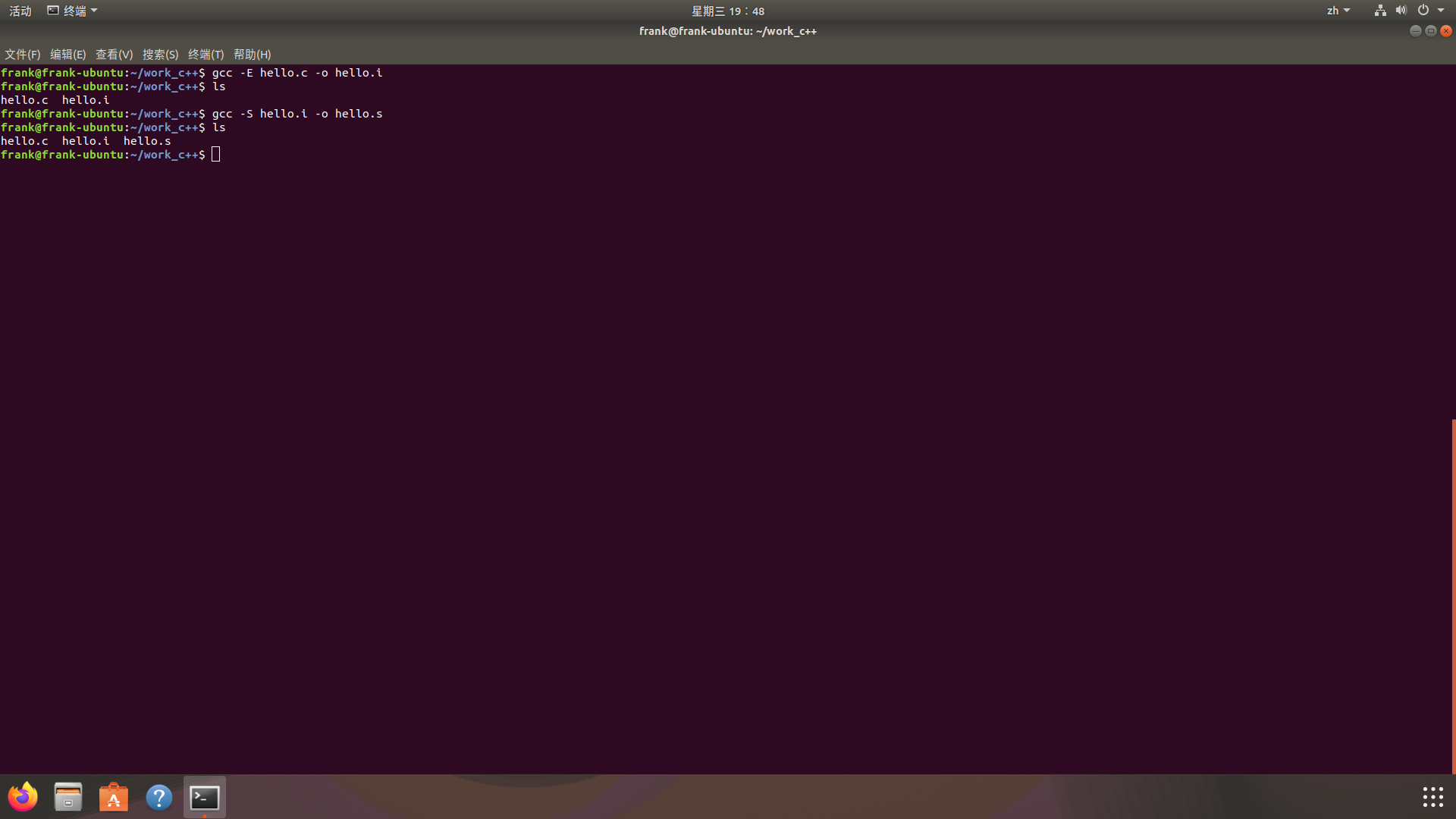The width and height of the screenshot is (1456, 819).
Task: Open the 查看(V) menu
Action: pos(114,55)
